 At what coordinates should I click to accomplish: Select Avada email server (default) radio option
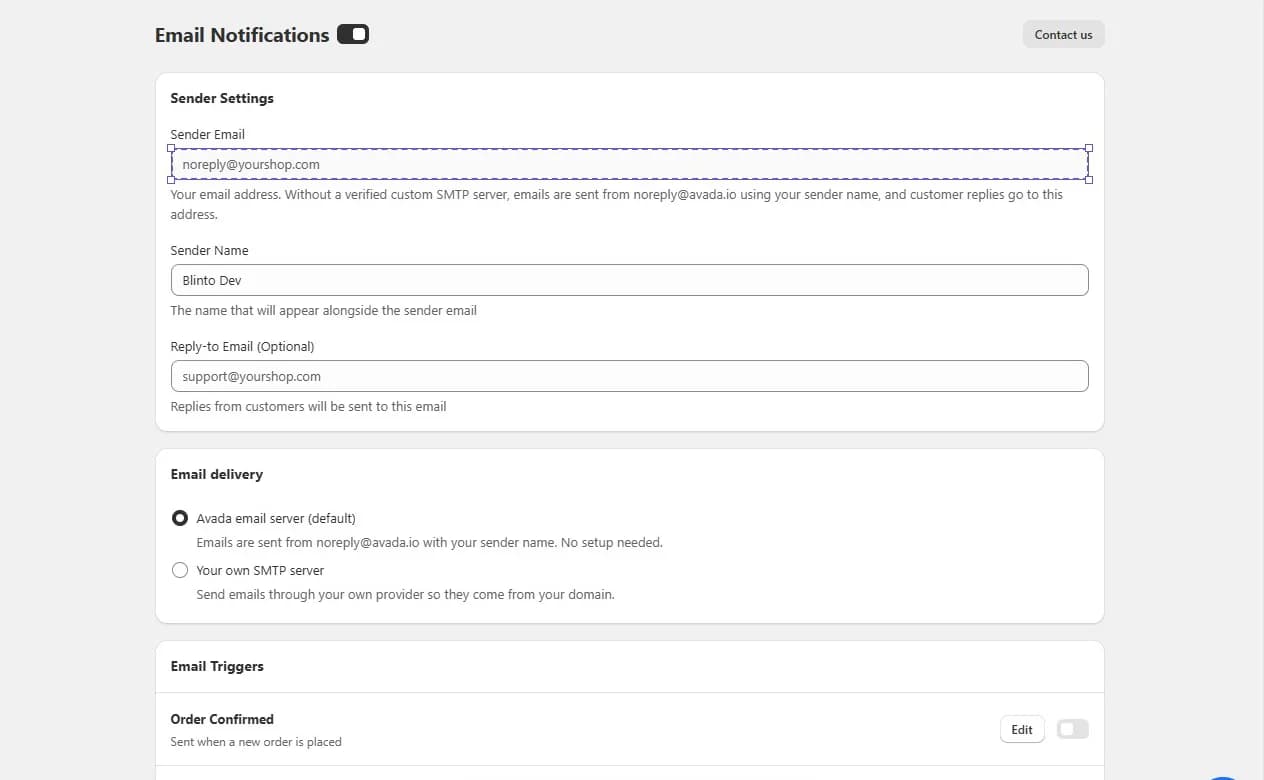tap(180, 518)
